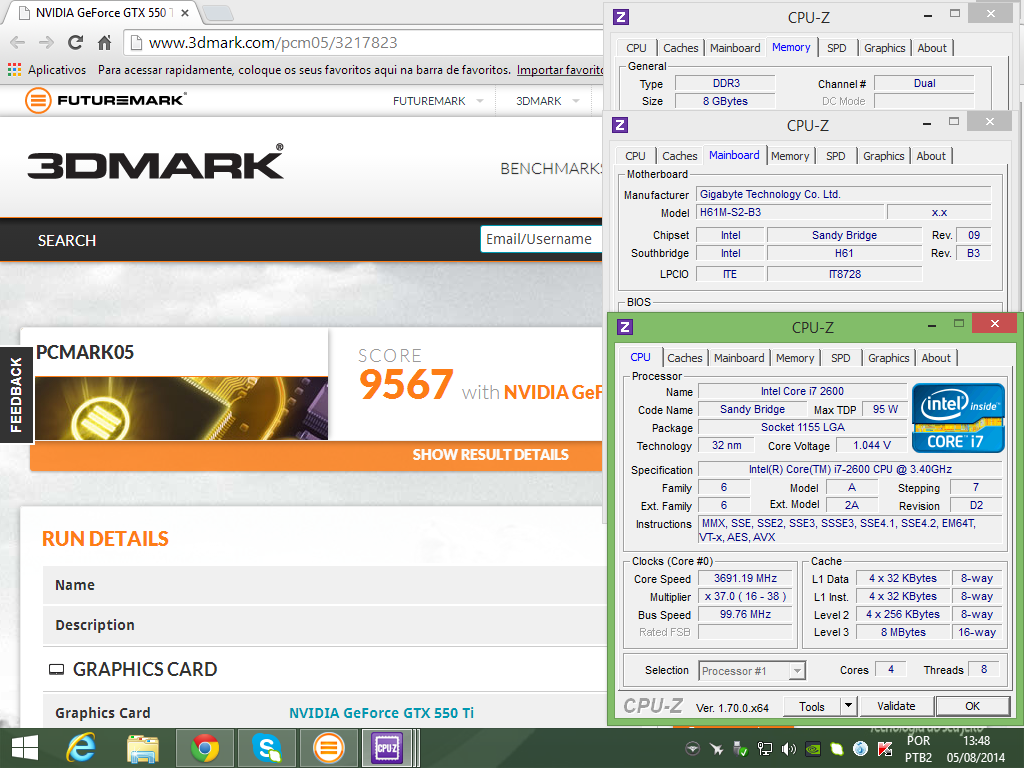This screenshot has height=768, width=1024.
Task: Click the safely remove hardware tray icon
Action: tap(741, 748)
